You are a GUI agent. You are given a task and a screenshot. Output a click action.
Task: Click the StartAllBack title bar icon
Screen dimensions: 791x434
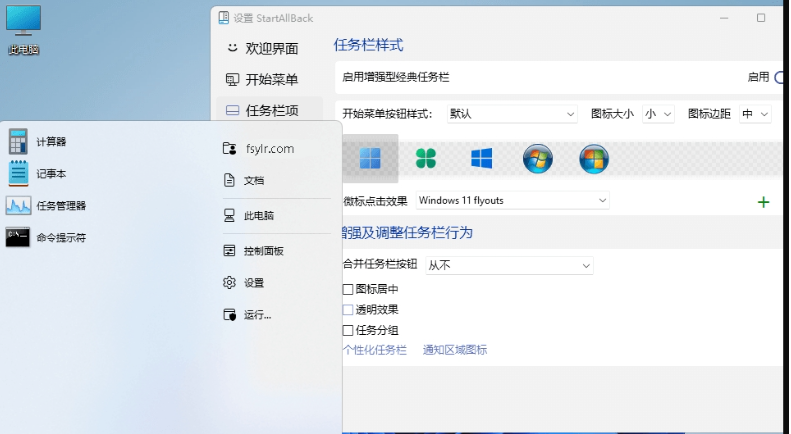[x=223, y=18]
